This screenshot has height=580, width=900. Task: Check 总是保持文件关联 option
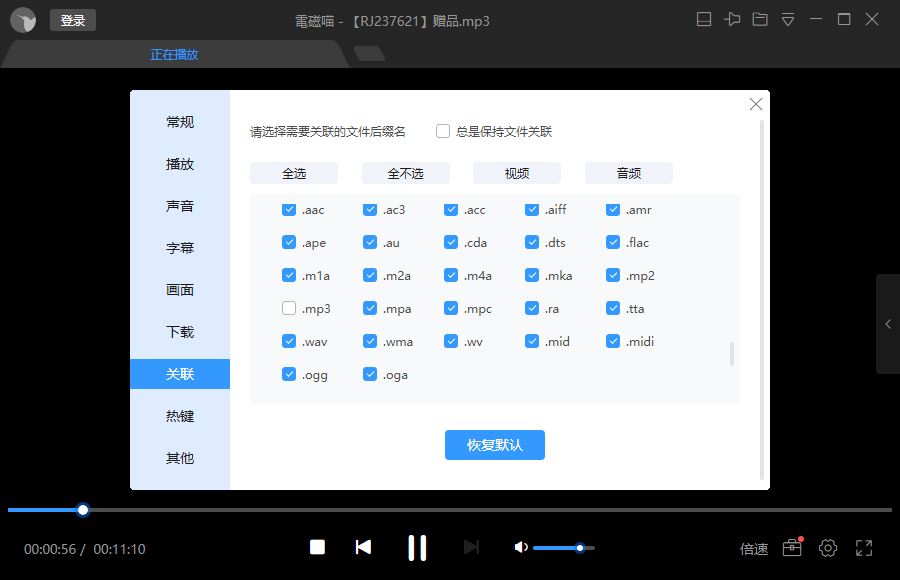click(x=443, y=131)
